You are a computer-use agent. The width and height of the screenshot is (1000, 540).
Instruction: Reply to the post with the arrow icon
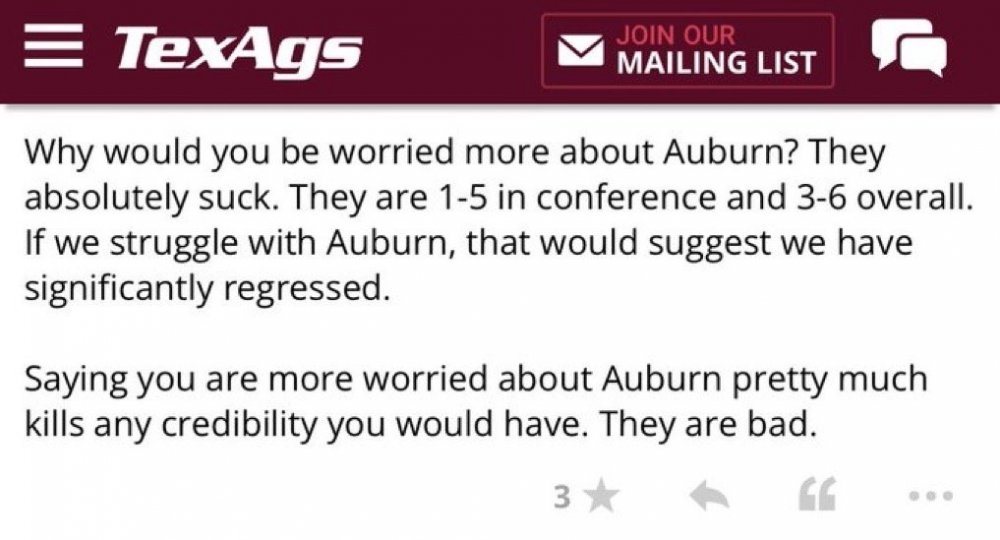tap(711, 497)
